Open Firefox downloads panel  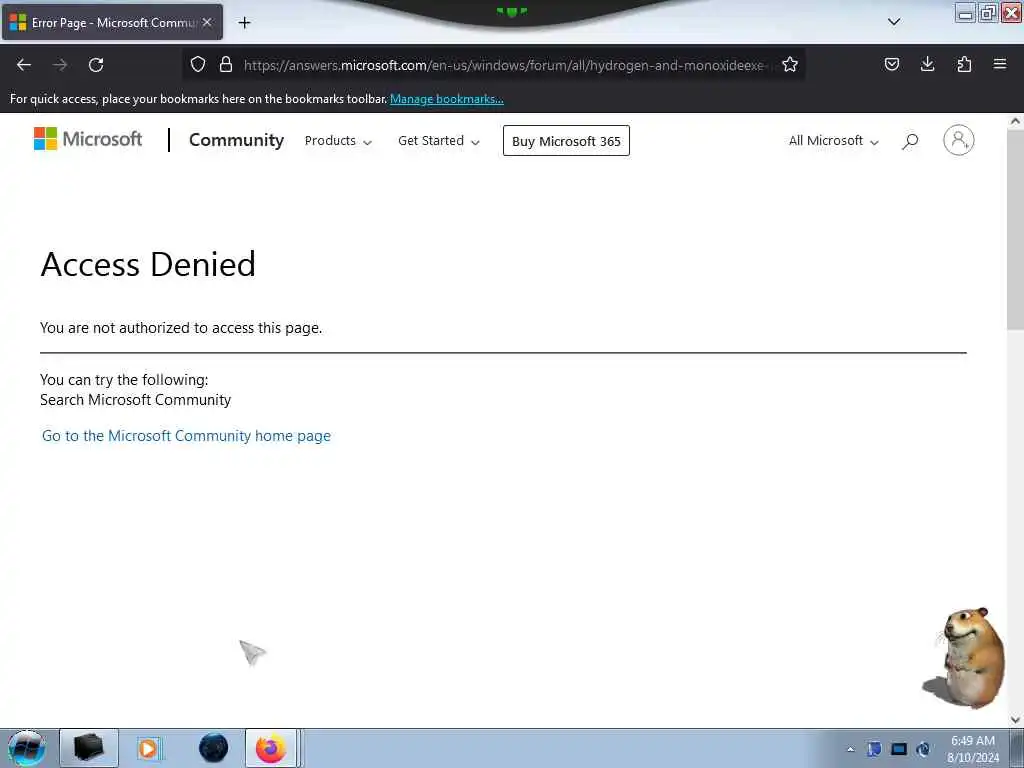(x=927, y=64)
